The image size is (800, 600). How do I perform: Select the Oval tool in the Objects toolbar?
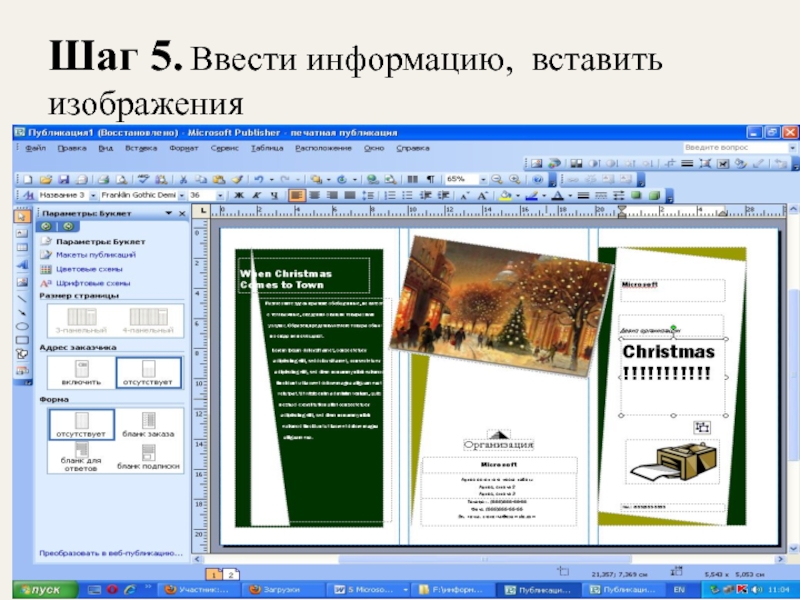point(22,325)
